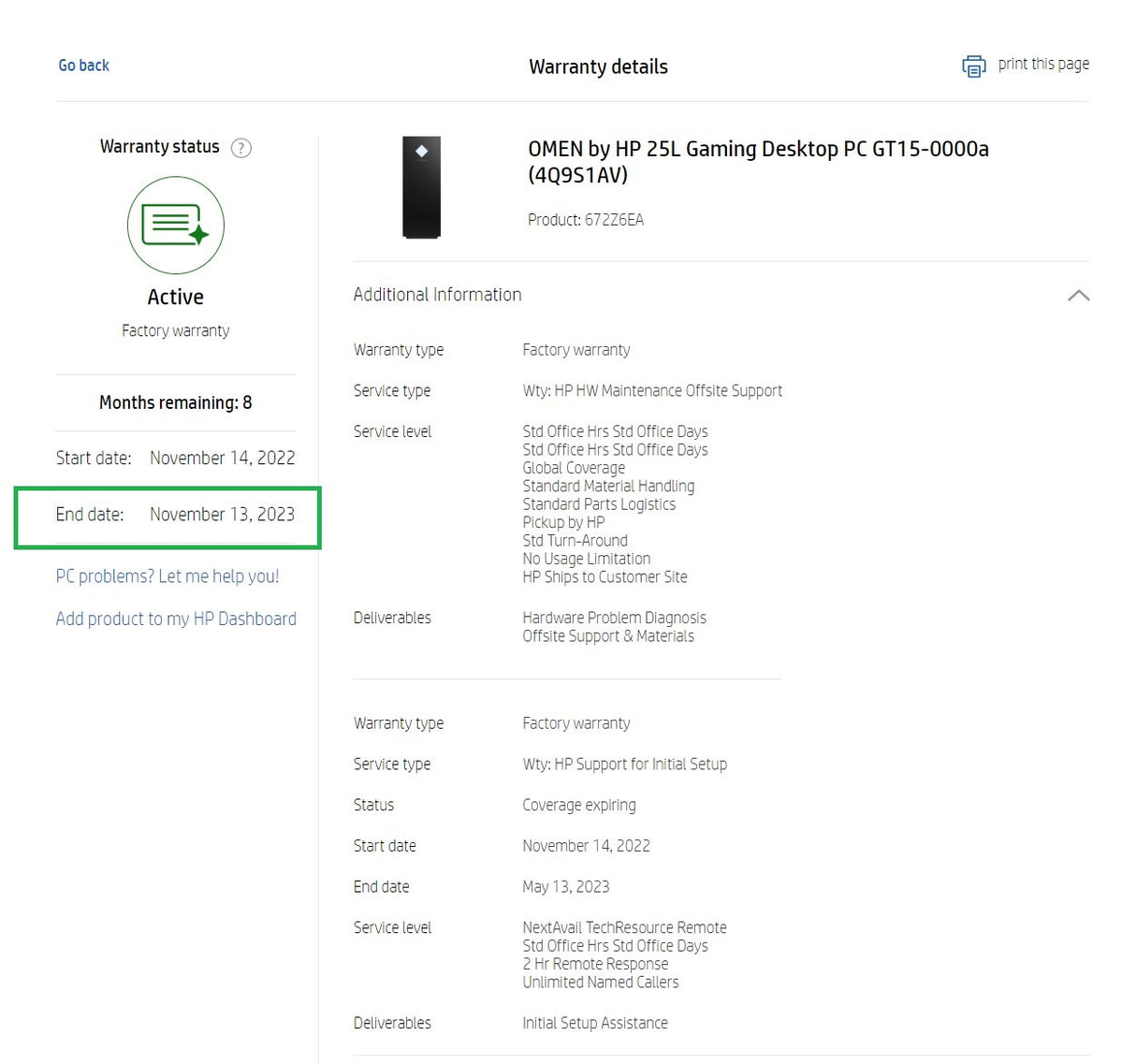Click the 'Active' status text
1136x1064 pixels.
(x=176, y=297)
